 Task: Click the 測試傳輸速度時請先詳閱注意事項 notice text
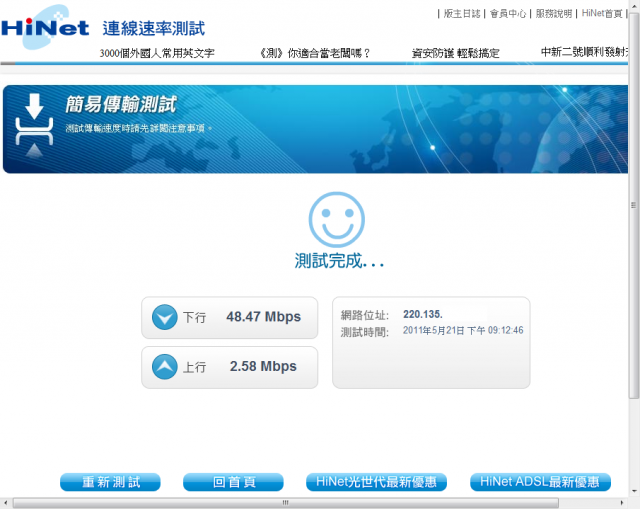[139, 128]
